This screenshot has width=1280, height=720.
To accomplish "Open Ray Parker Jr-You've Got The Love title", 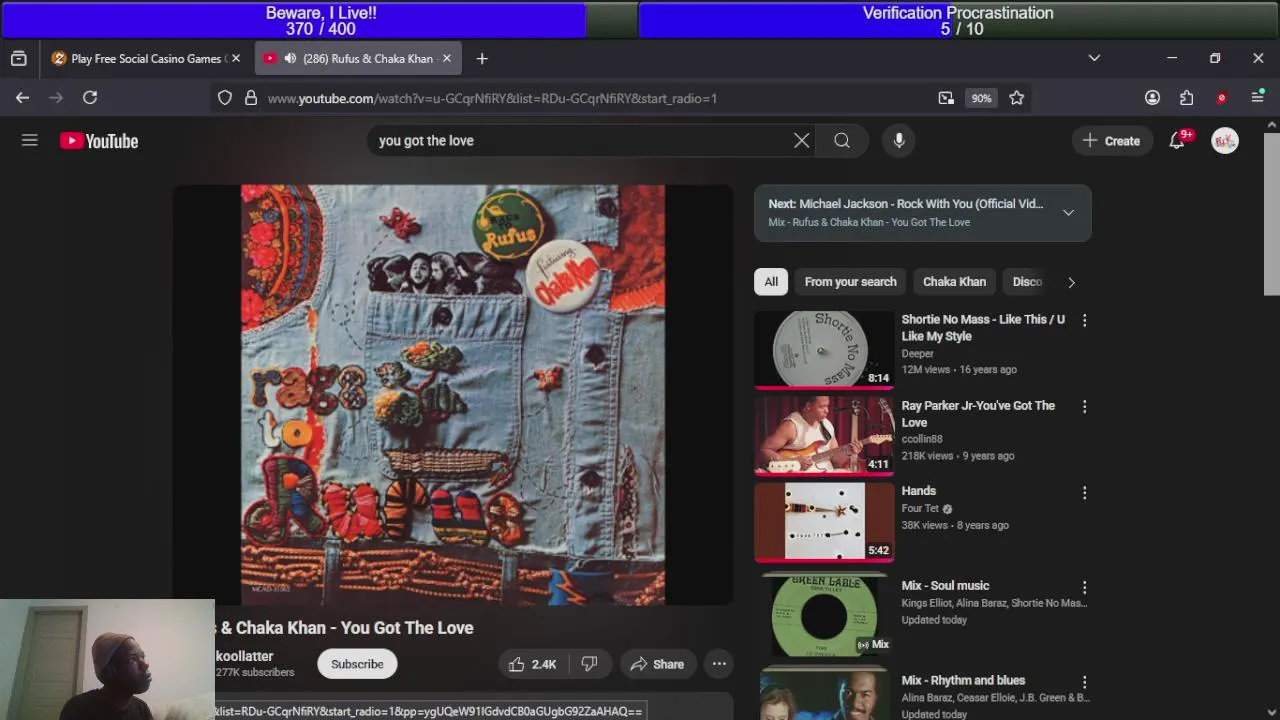I will (978, 414).
